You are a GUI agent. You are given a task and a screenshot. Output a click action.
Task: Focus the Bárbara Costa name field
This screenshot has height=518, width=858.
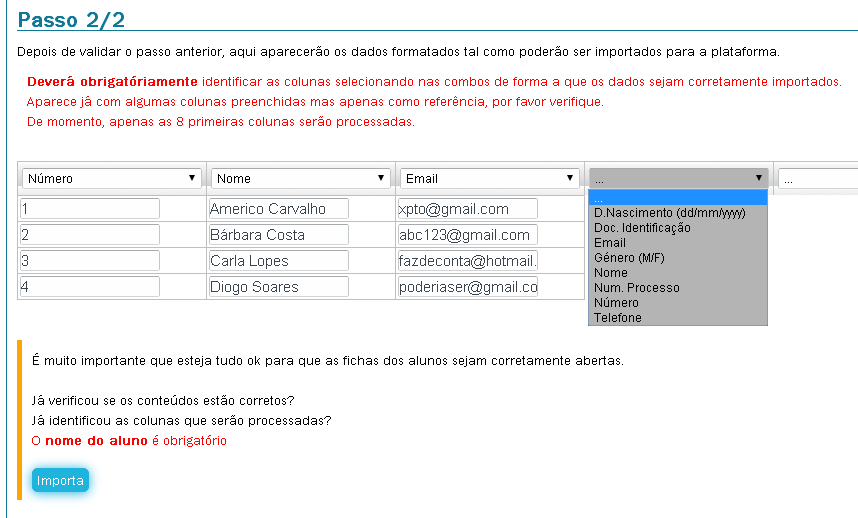[x=278, y=235]
